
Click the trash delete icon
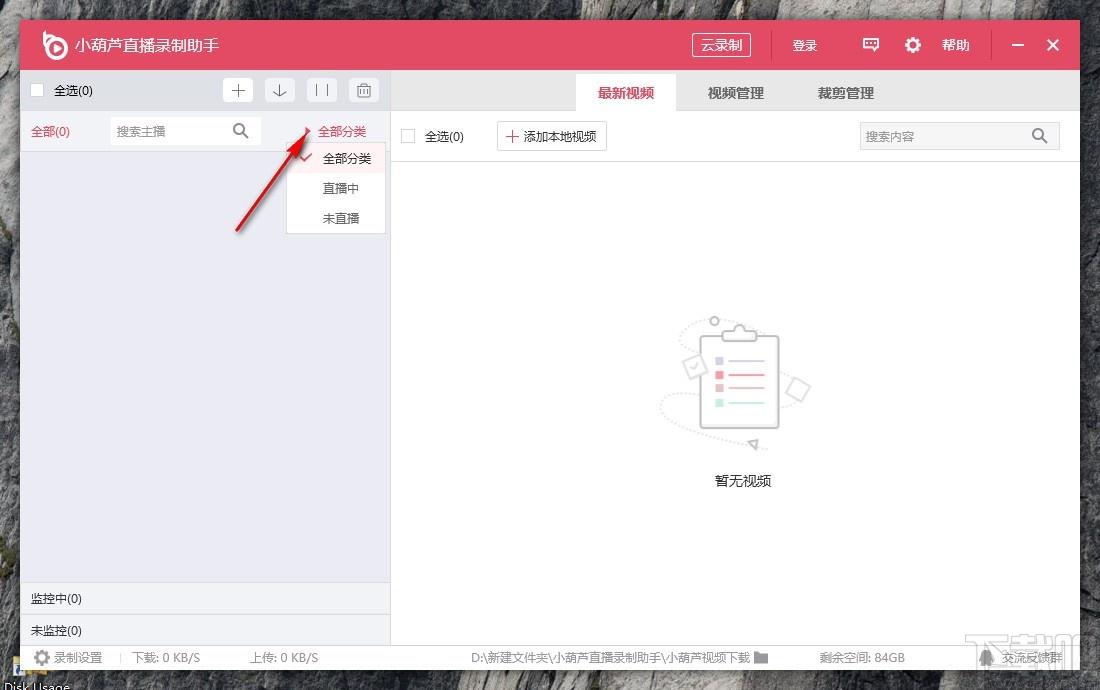[x=363, y=90]
